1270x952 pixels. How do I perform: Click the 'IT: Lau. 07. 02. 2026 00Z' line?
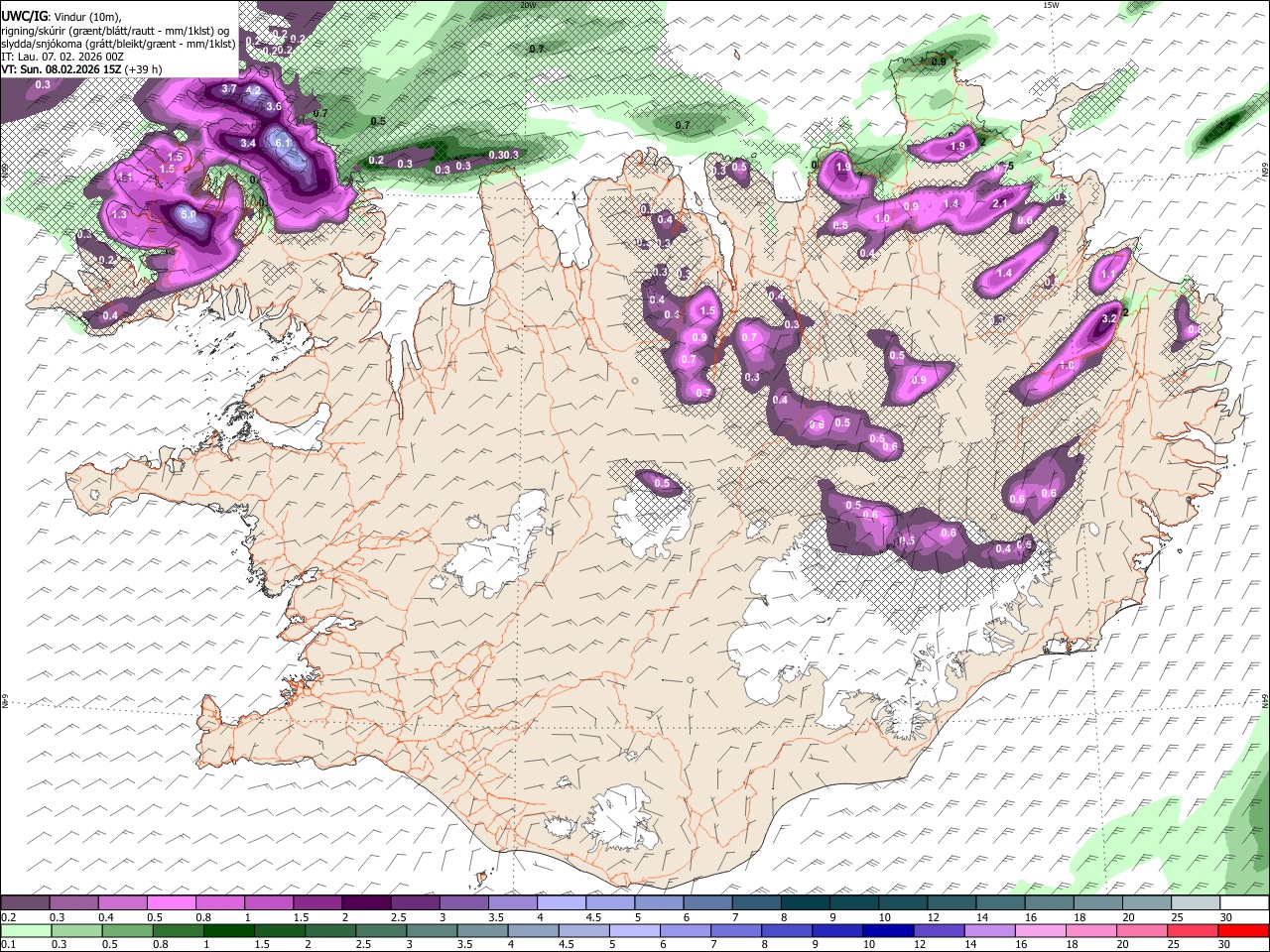(64, 57)
